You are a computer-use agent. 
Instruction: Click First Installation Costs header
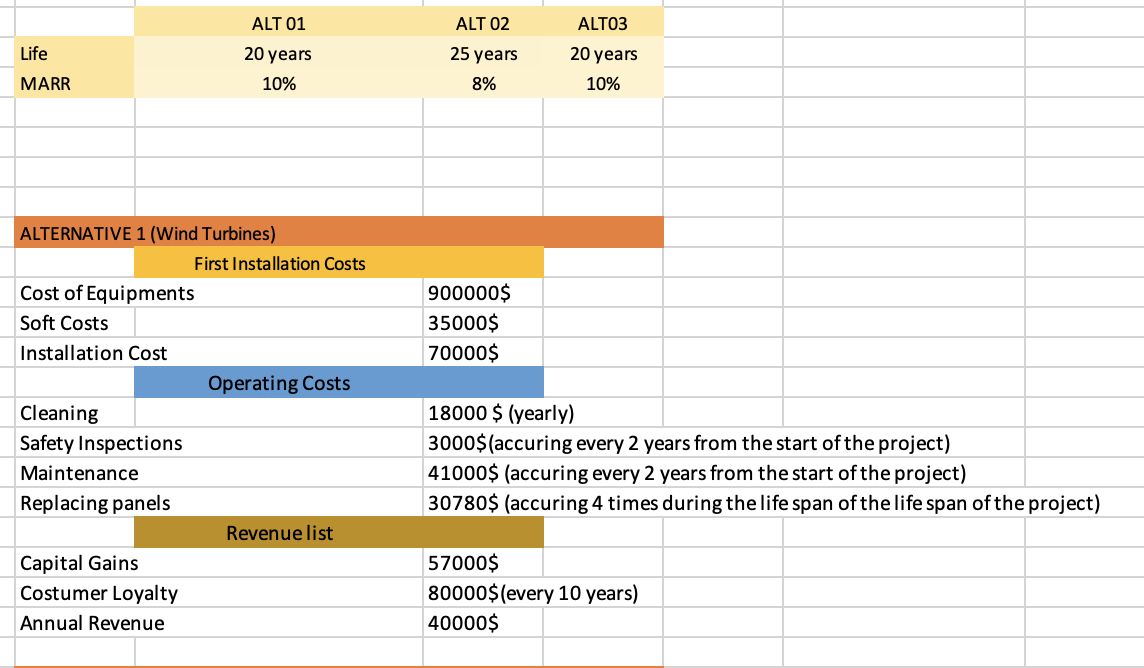click(x=339, y=263)
